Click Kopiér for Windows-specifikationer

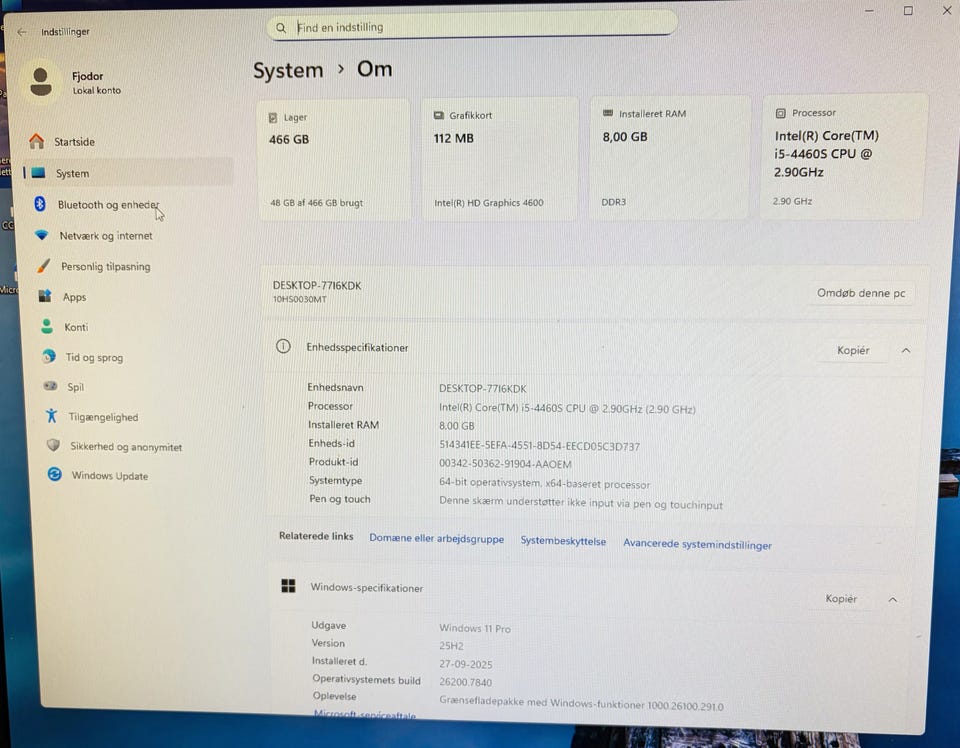(x=841, y=599)
